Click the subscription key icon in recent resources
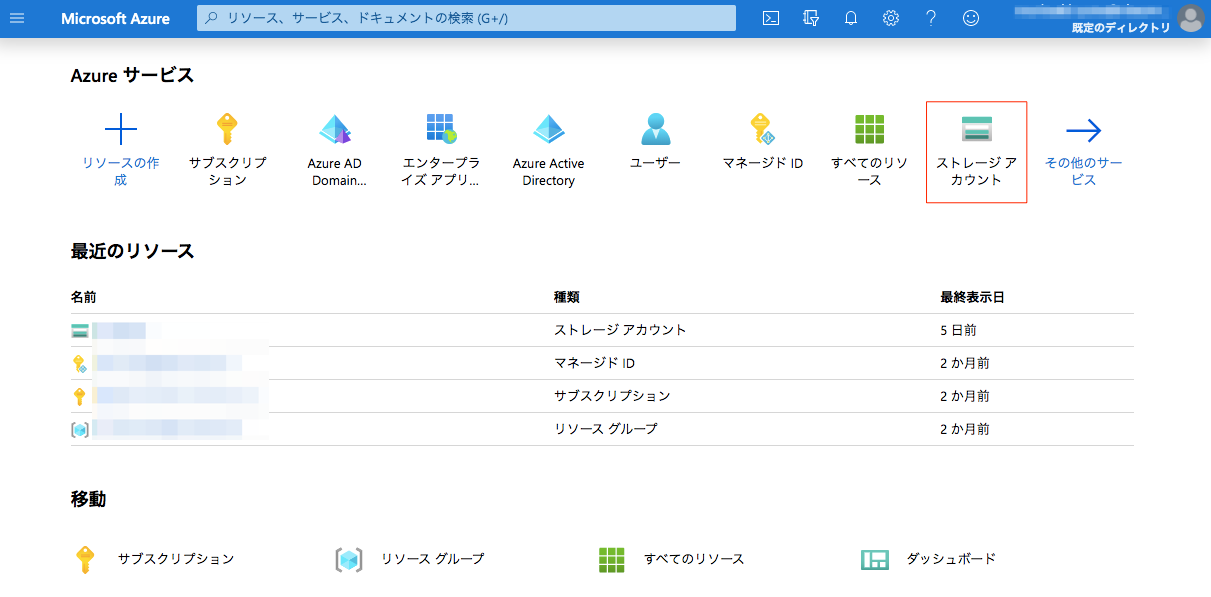 tap(80, 397)
